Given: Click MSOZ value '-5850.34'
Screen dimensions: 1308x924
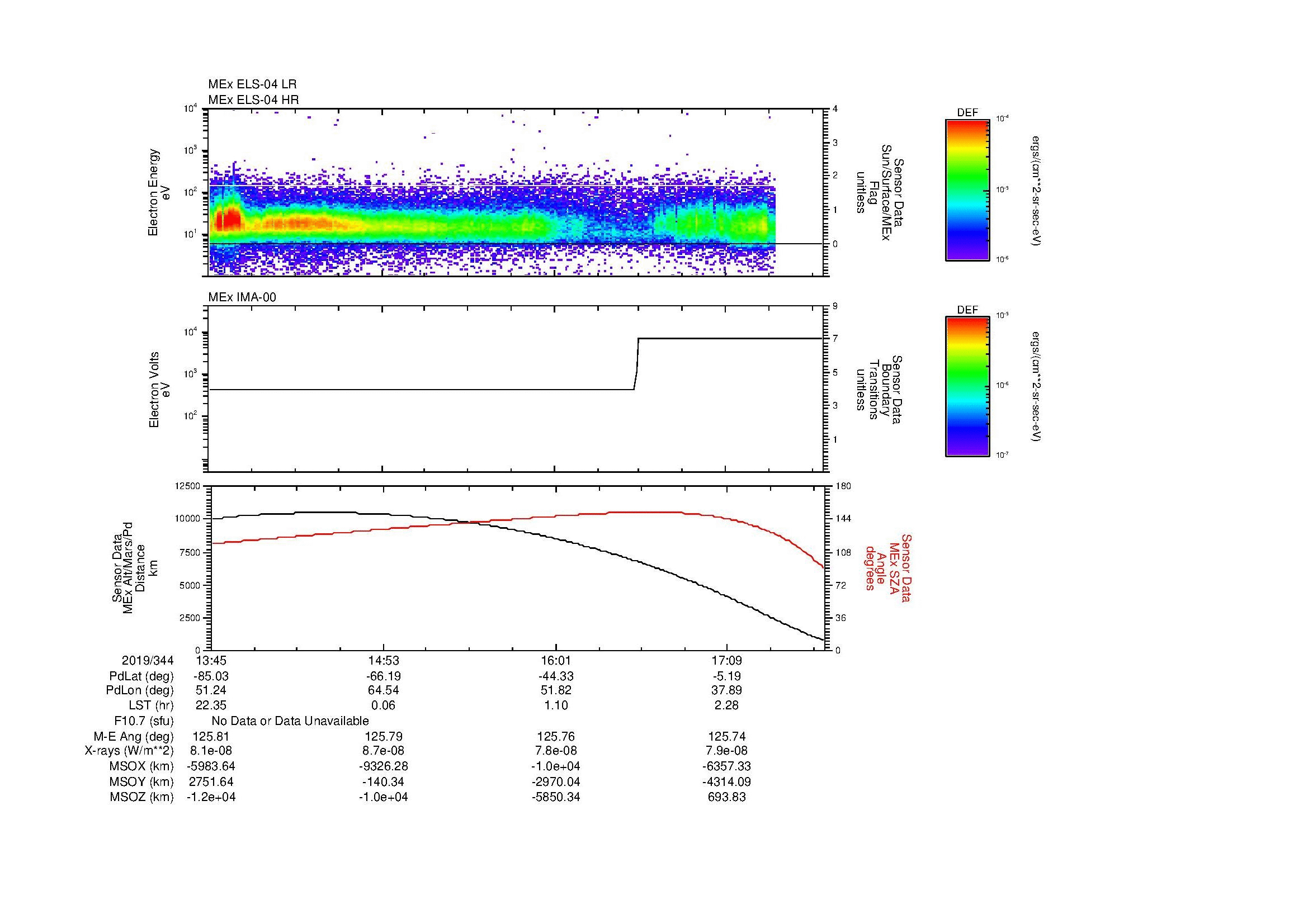Looking at the screenshot, I should pyautogui.click(x=556, y=797).
